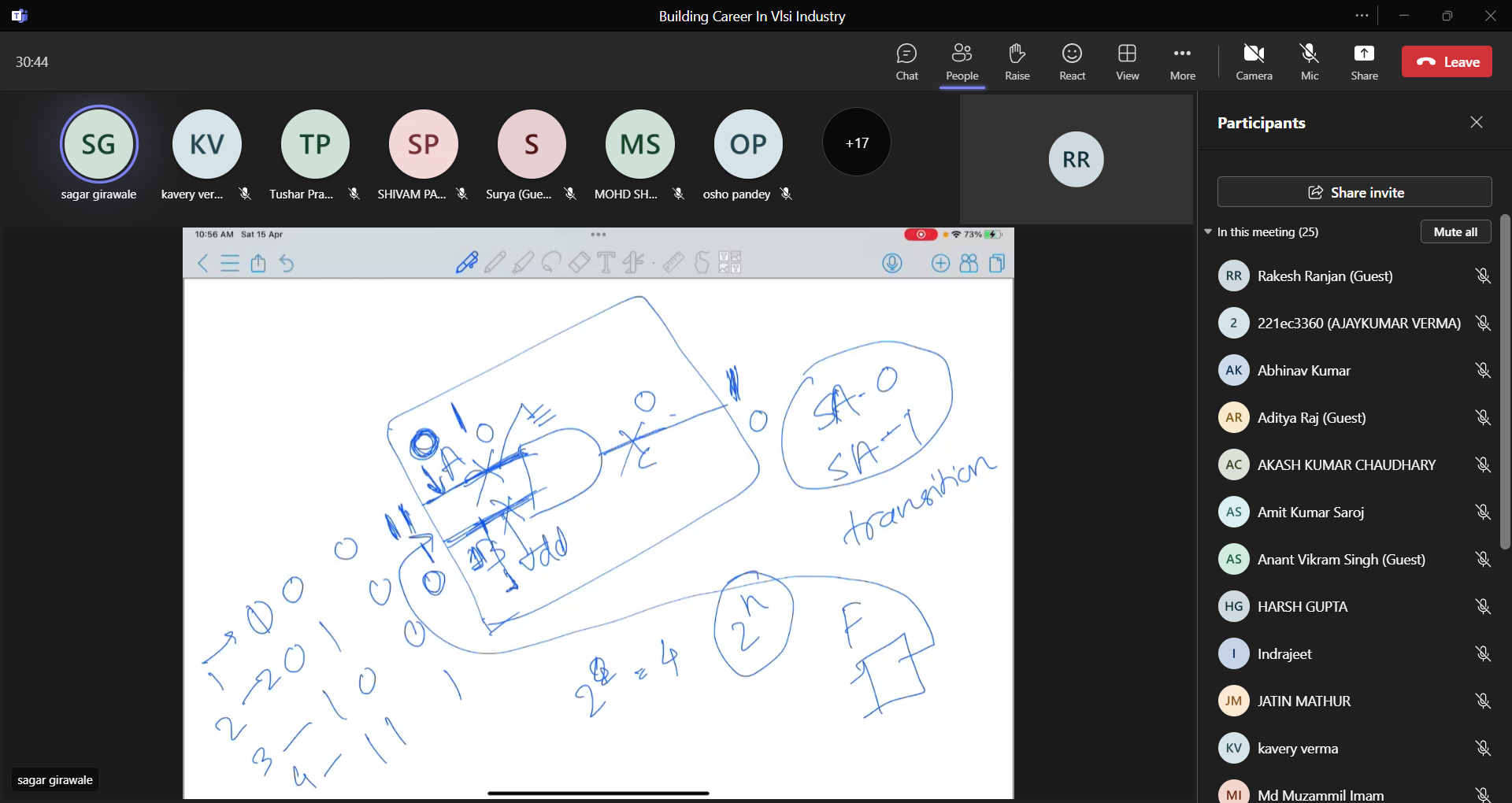
Task: Share your screen with the Share button
Action: (1364, 61)
